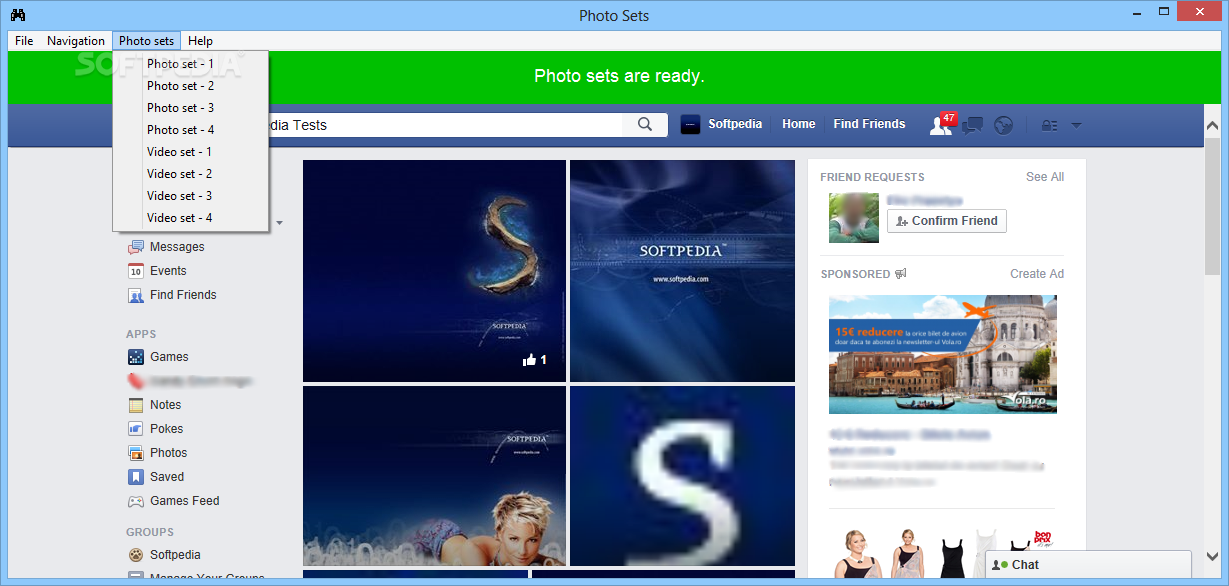Open the Softpedia blue wave wallpaper photo

pyautogui.click(x=682, y=271)
